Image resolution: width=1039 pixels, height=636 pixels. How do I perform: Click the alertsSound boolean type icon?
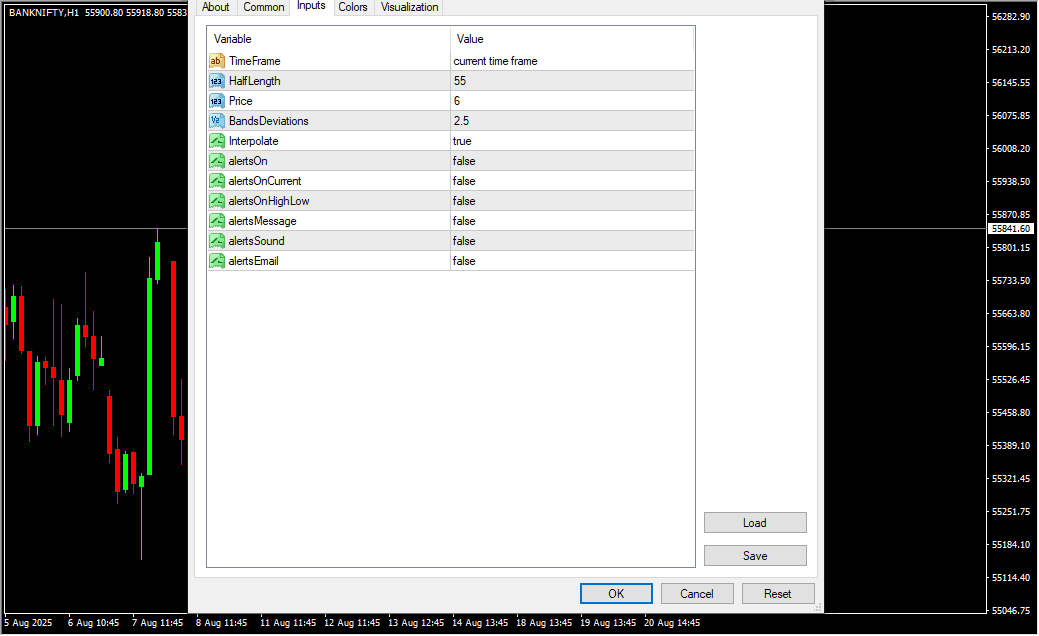coord(216,241)
